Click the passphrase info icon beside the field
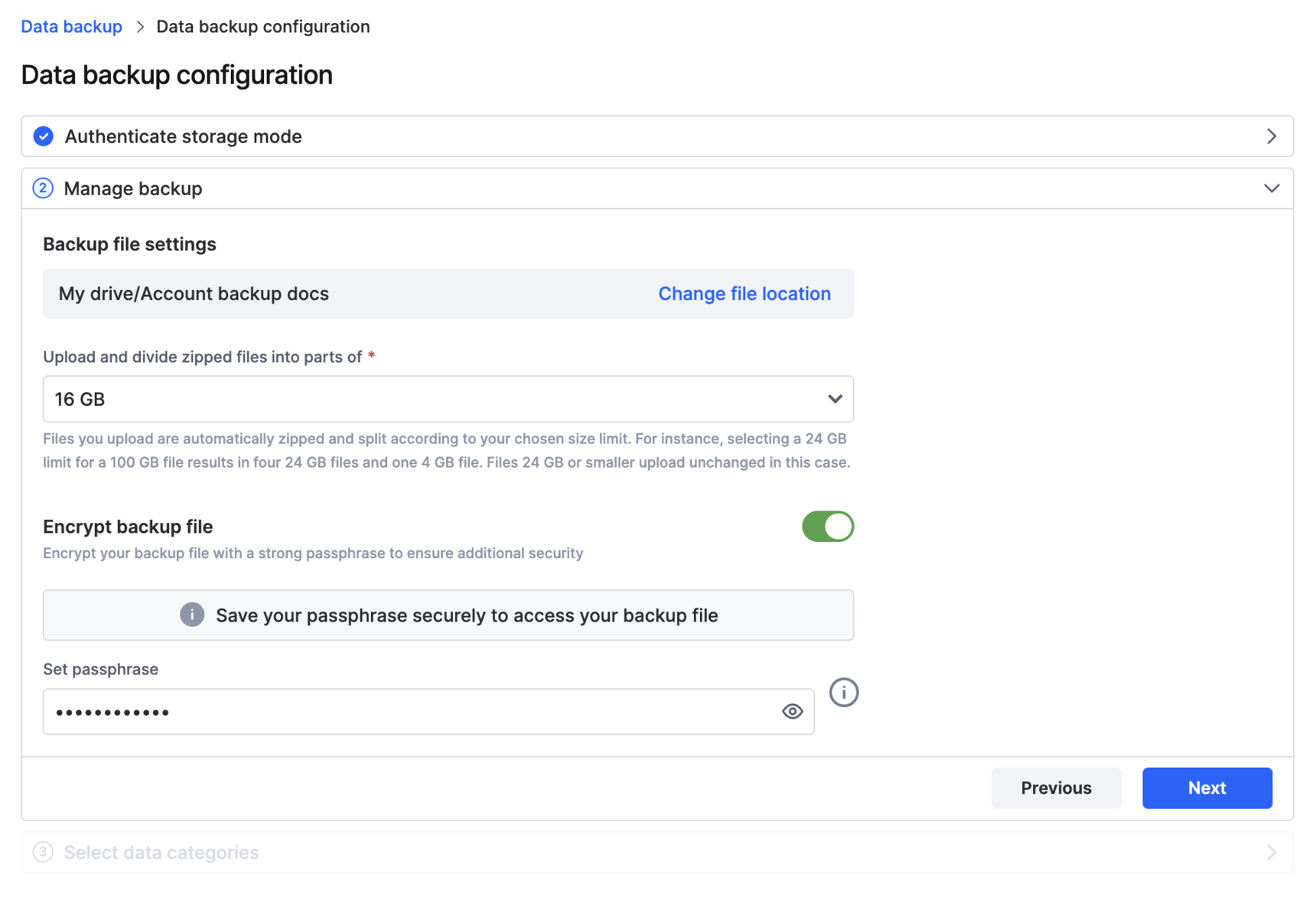The height and width of the screenshot is (901, 1316). coord(843,692)
